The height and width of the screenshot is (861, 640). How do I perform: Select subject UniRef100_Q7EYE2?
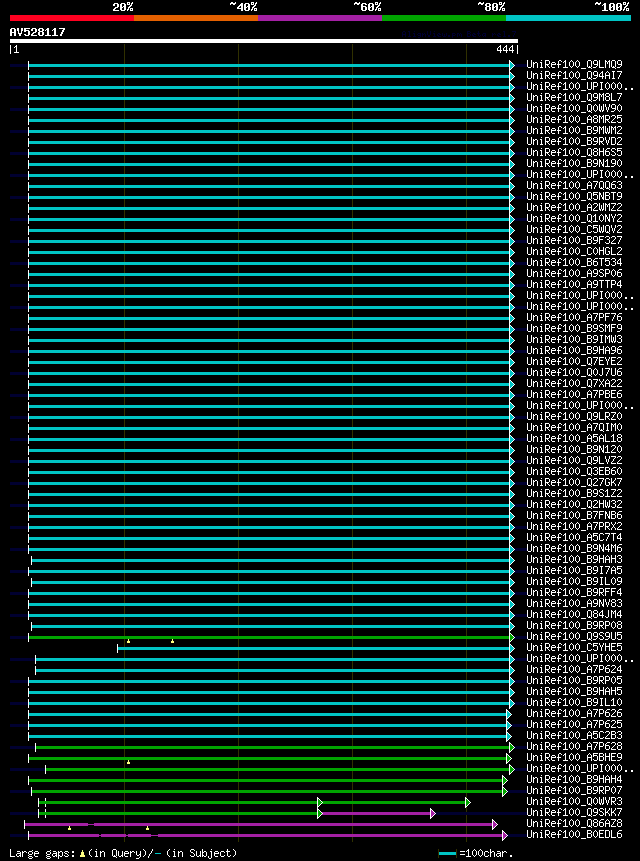click(574, 361)
